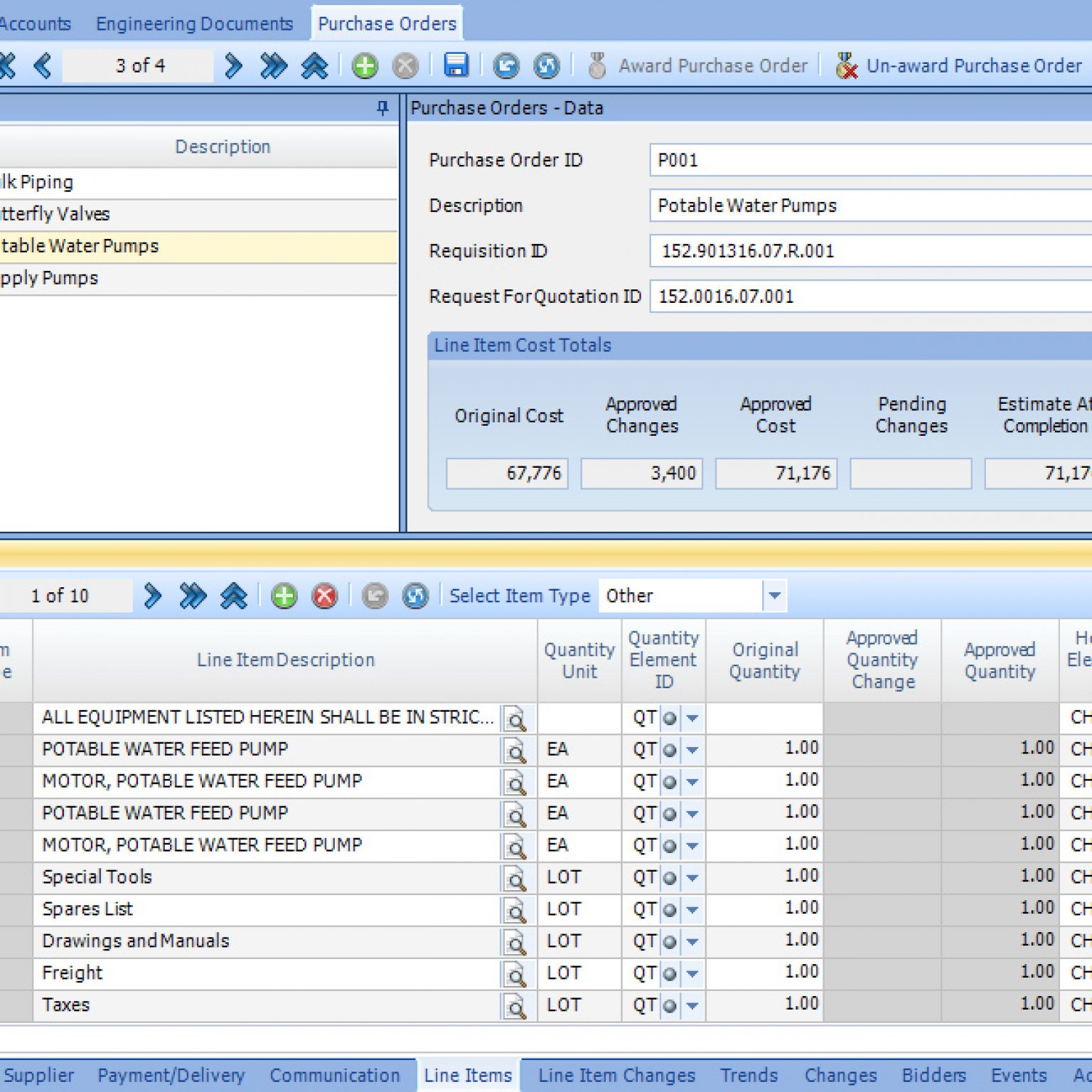Expand Quantity Element ID dropdown in ALL EQUIPMENT row

[692, 718]
